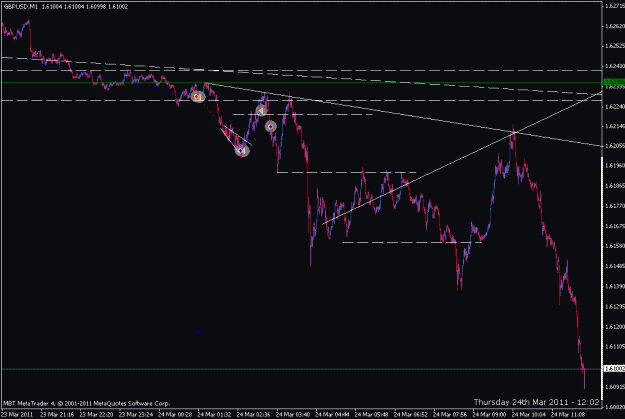
Task: Select the rising white trendline
Action: (x=462, y=158)
